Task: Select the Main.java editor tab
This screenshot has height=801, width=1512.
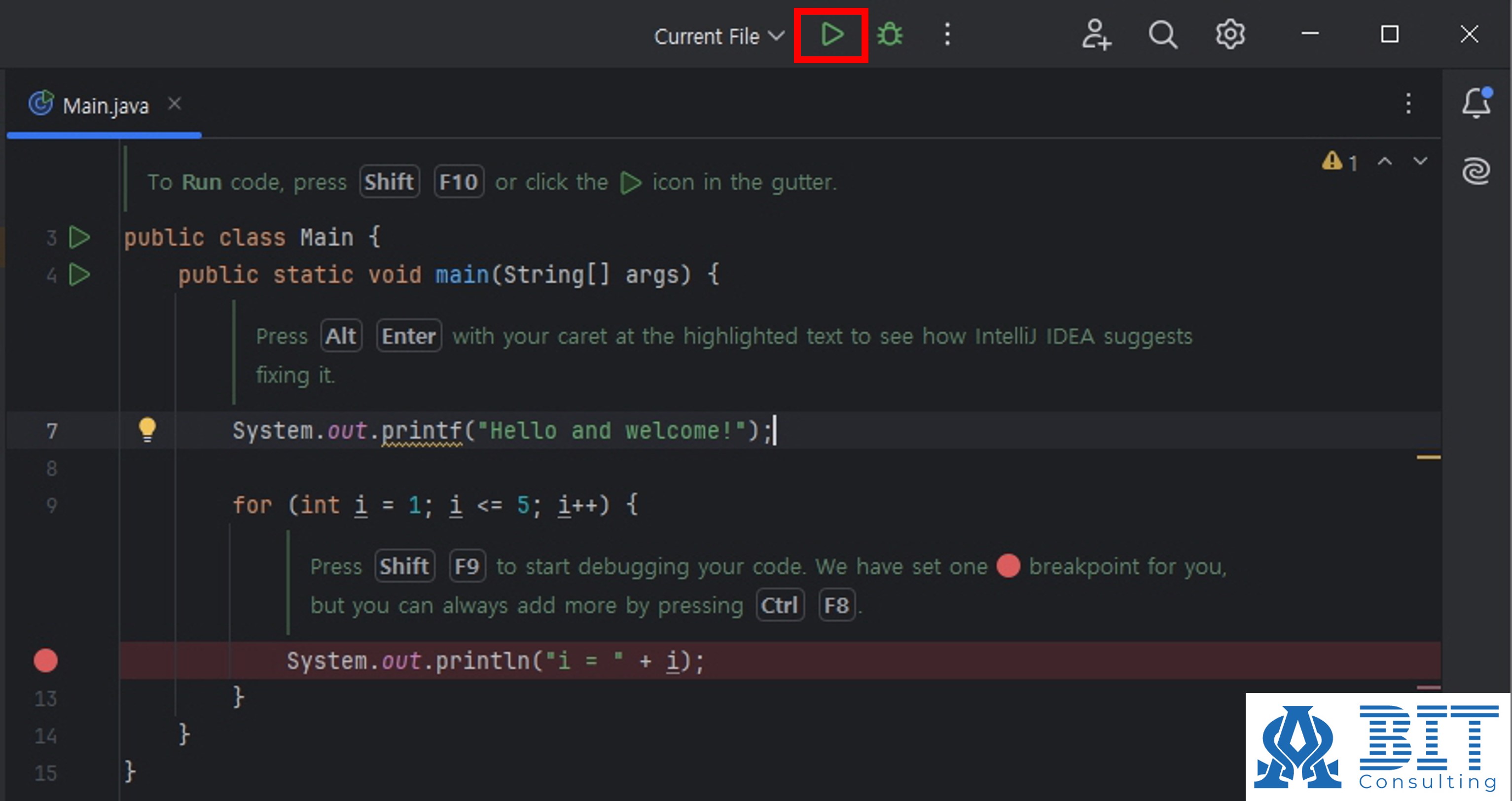Action: (106, 106)
